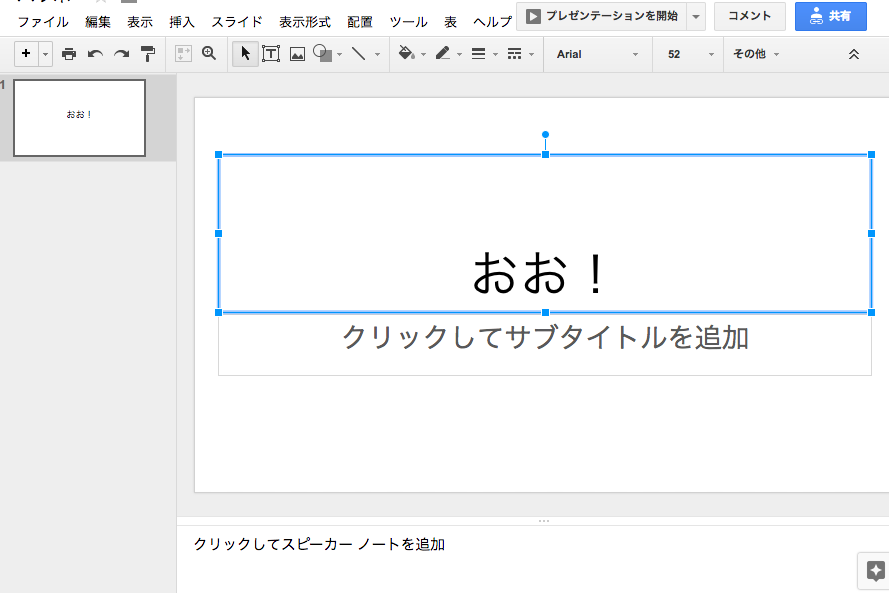Click the Explore star icon at bottom right
This screenshot has height=593, width=889.
[x=875, y=570]
